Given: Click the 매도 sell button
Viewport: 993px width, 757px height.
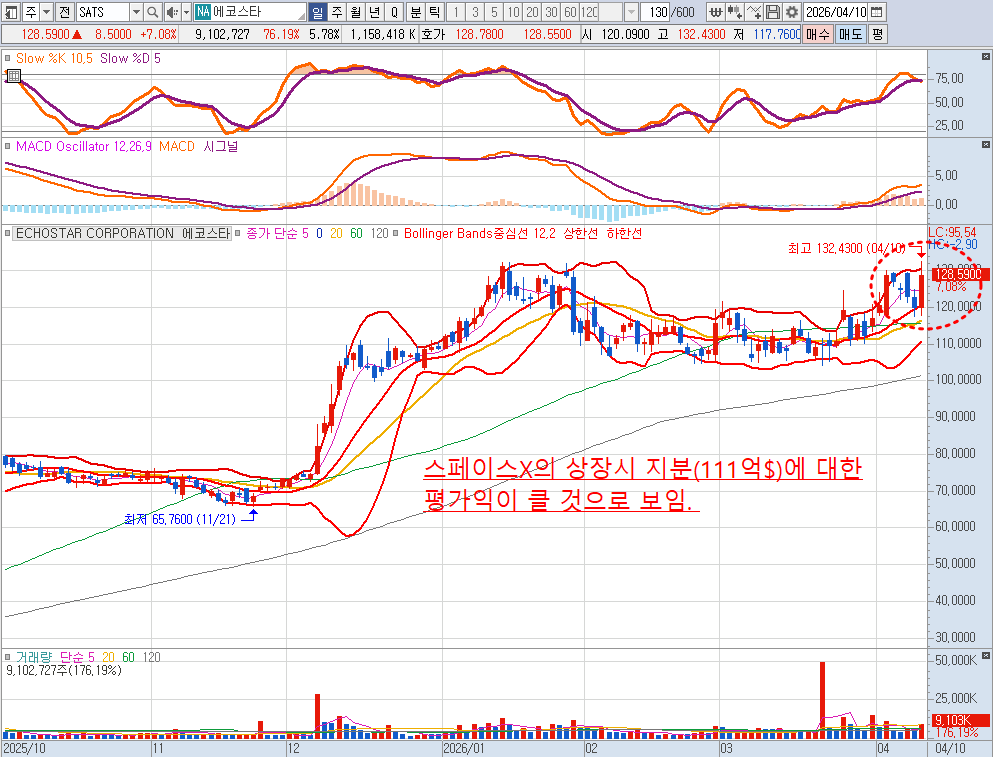Looking at the screenshot, I should pyautogui.click(x=850, y=33).
